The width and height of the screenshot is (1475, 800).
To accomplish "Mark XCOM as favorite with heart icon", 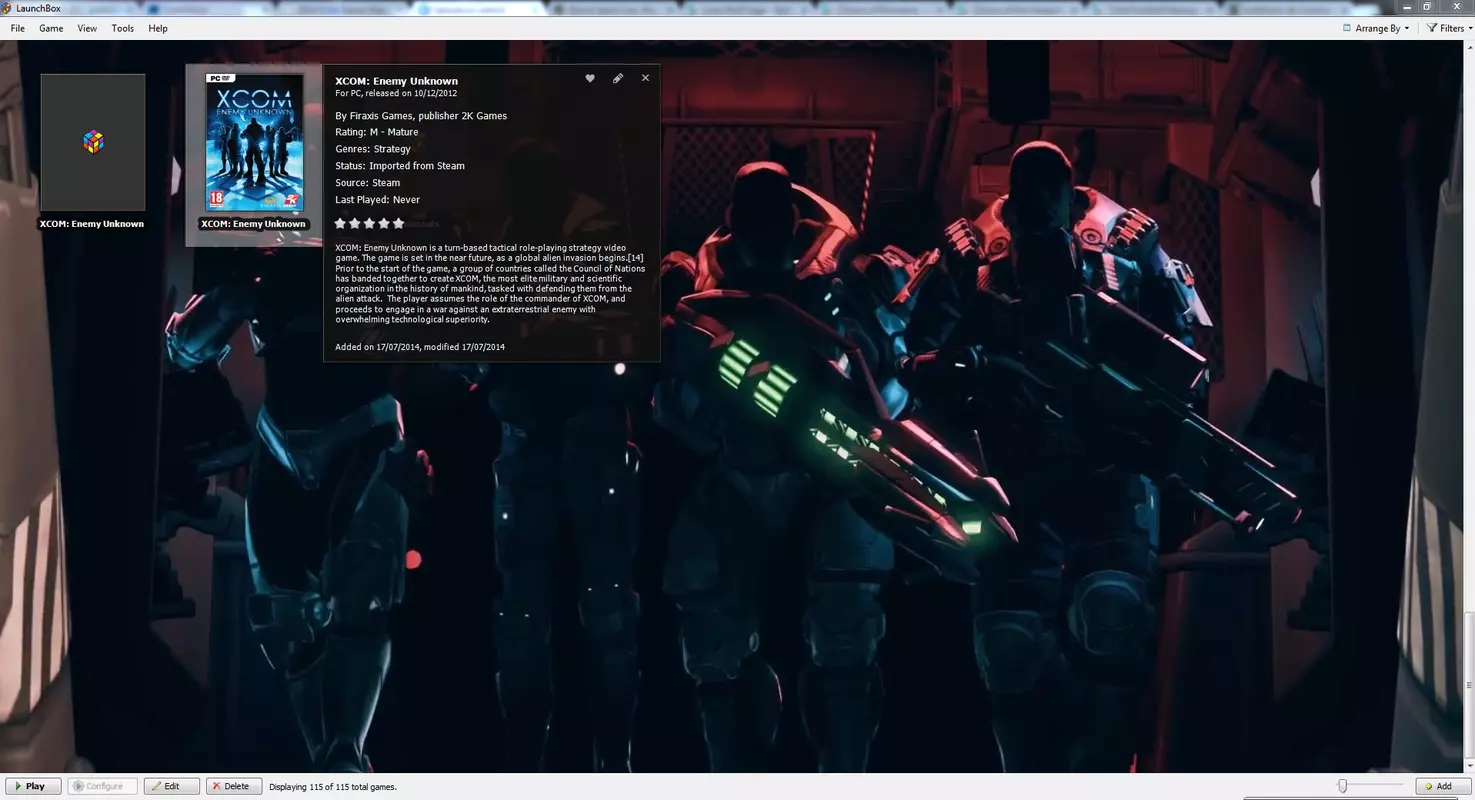I will 590,78.
